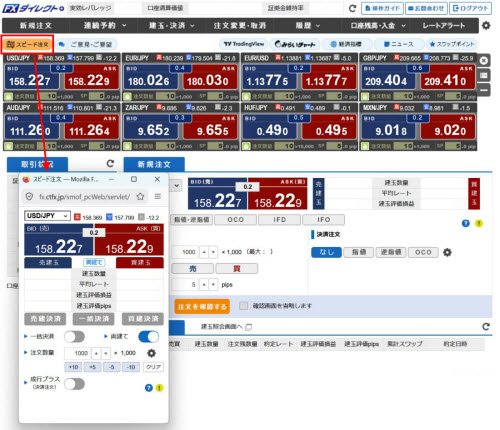
Task: Click the buy (買) button in order form
Action: pos(237,268)
